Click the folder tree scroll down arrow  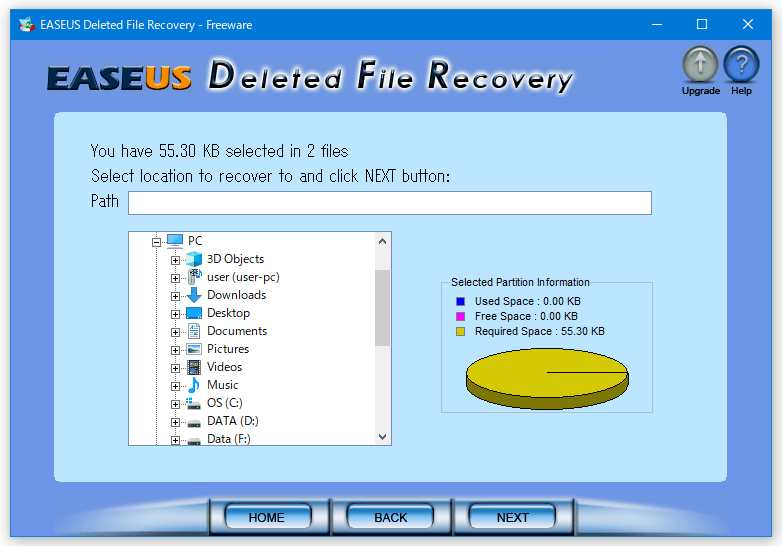(x=383, y=436)
